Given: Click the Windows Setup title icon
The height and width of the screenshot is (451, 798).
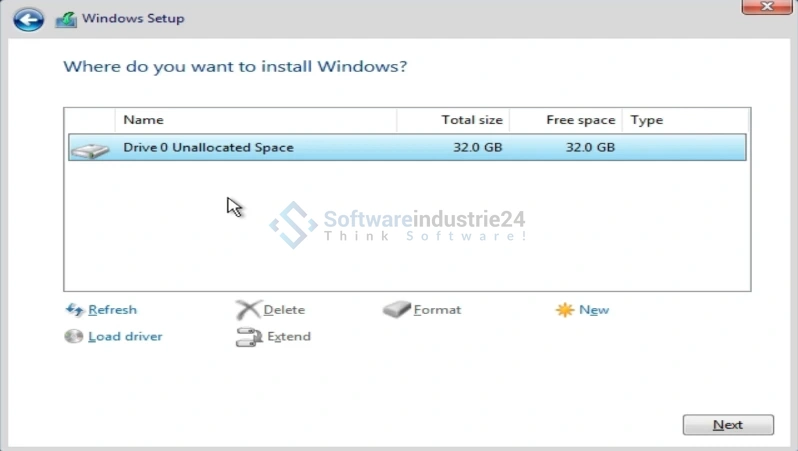Looking at the screenshot, I should click(66, 19).
